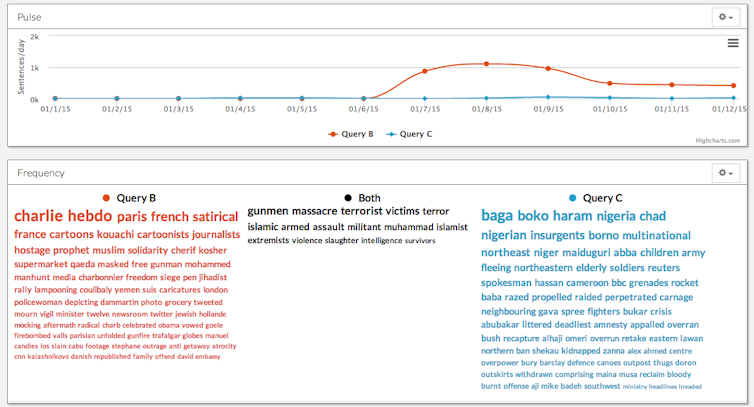754x407 pixels.
Task: Click the word 'survivors' in Both cloud
Action: click(420, 241)
